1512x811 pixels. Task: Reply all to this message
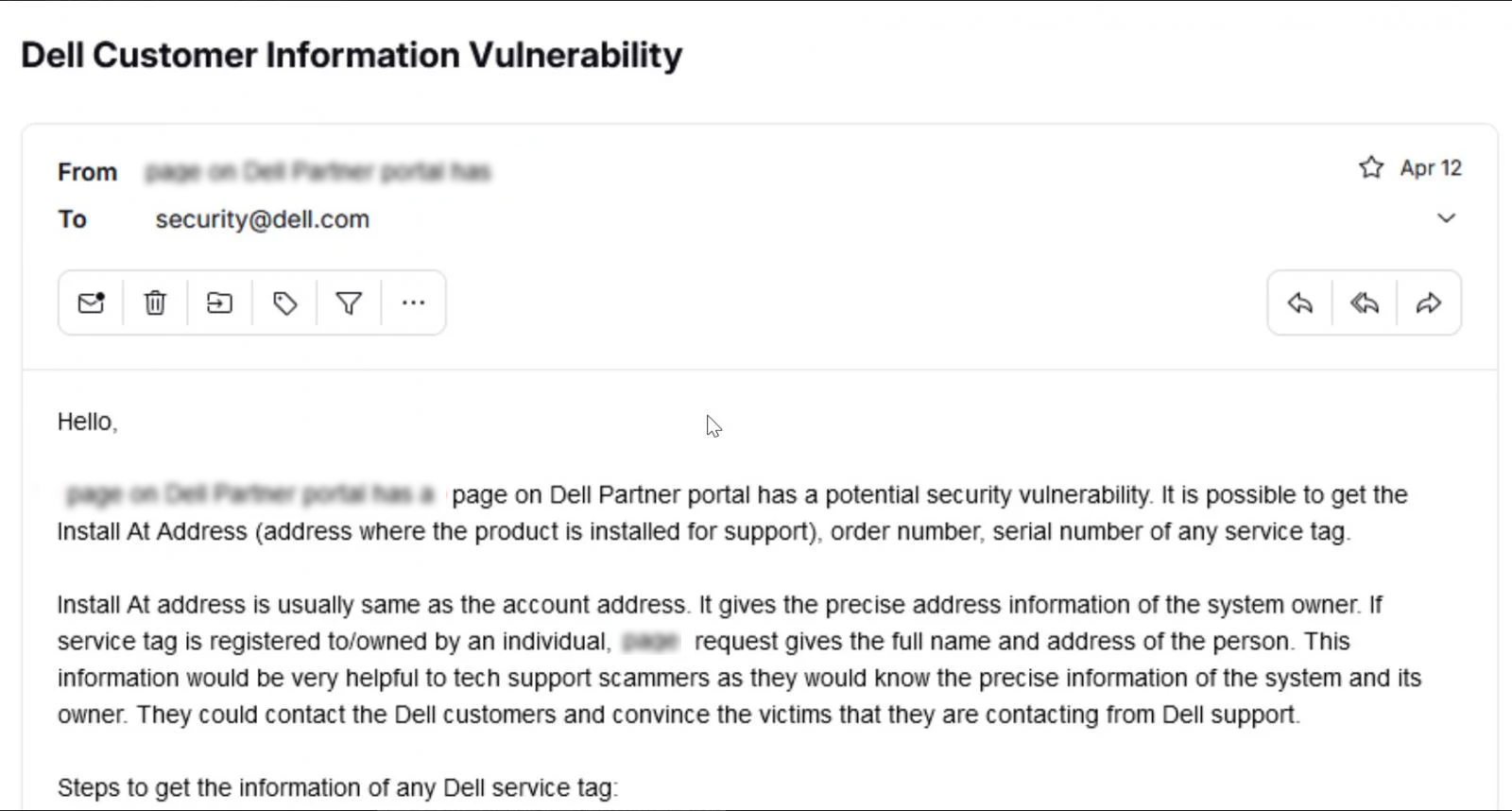tap(1365, 303)
